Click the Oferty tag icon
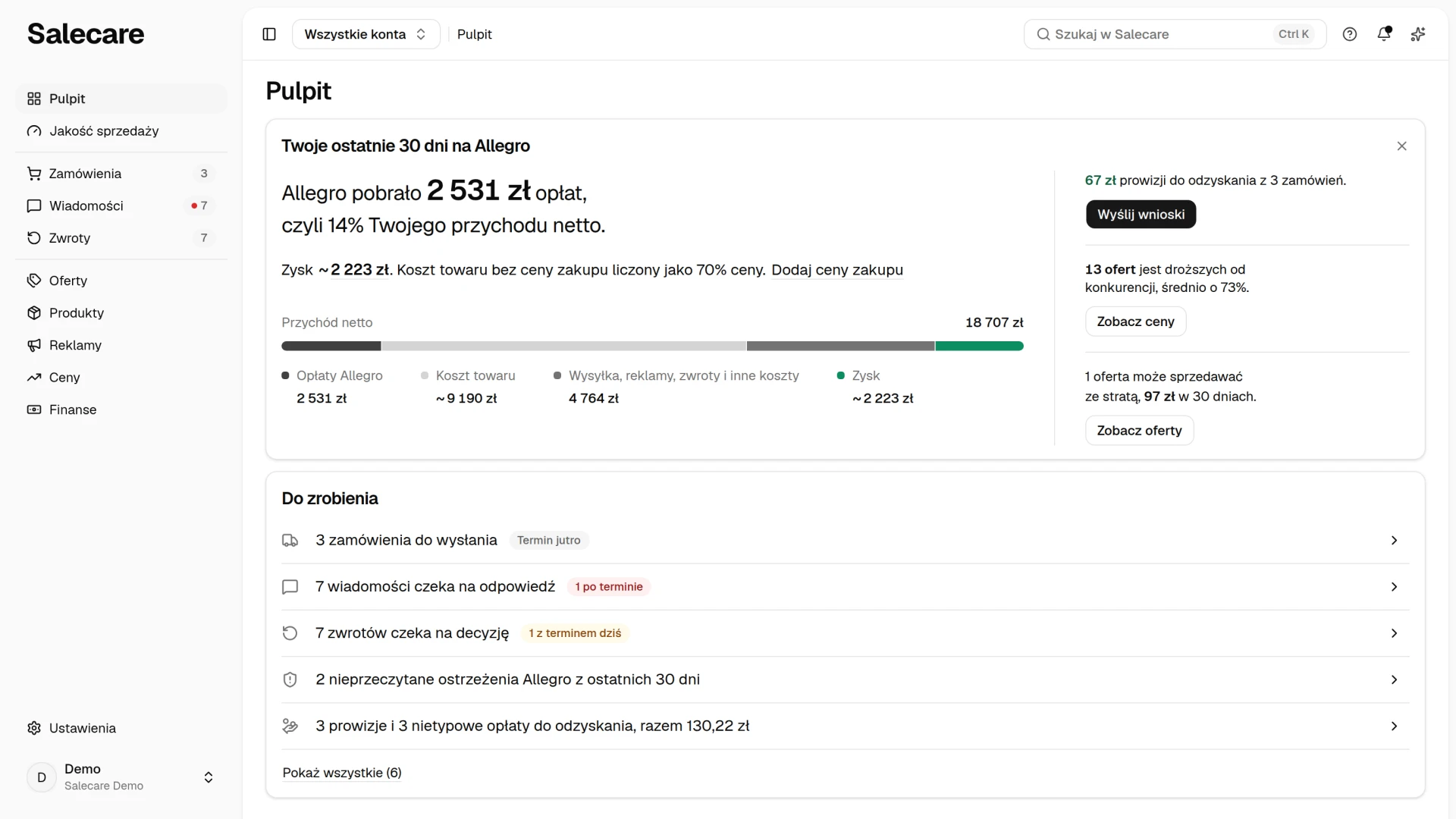The image size is (1456, 819). pos(34,281)
